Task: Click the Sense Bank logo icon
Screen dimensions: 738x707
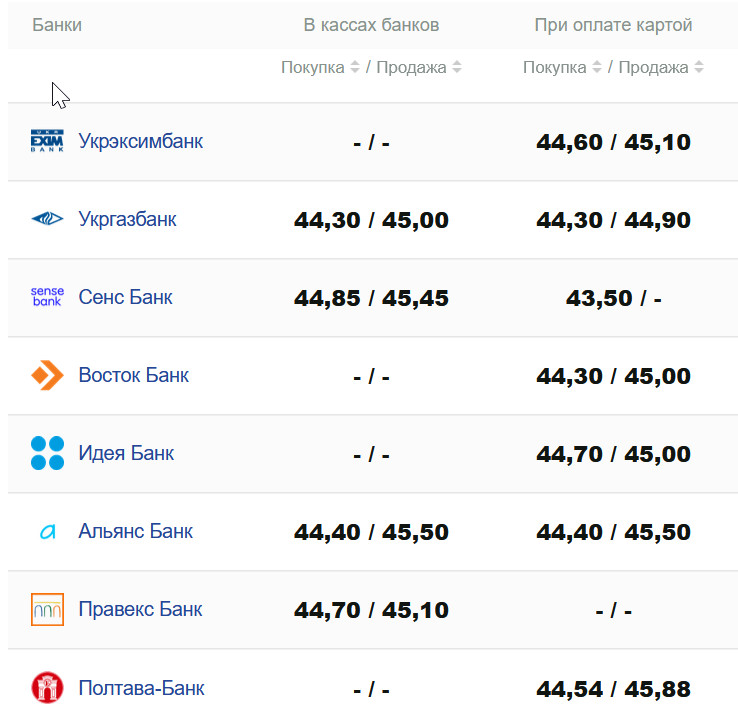Action: pyautogui.click(x=47, y=297)
